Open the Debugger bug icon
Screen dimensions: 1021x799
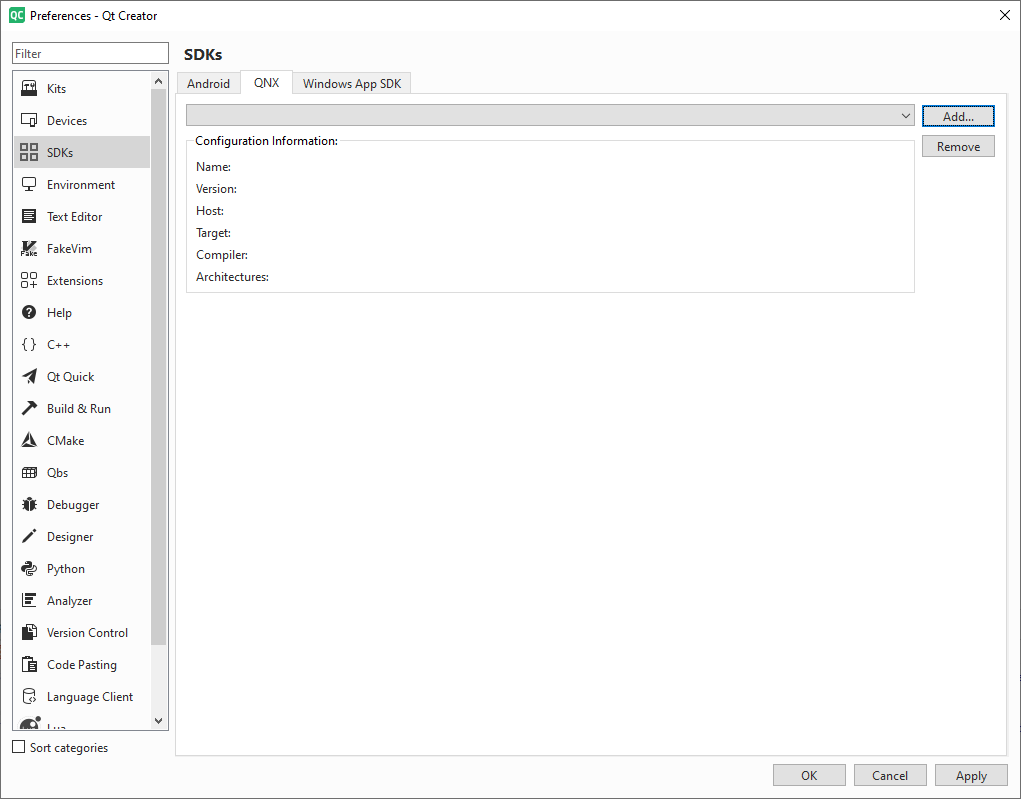(x=29, y=504)
